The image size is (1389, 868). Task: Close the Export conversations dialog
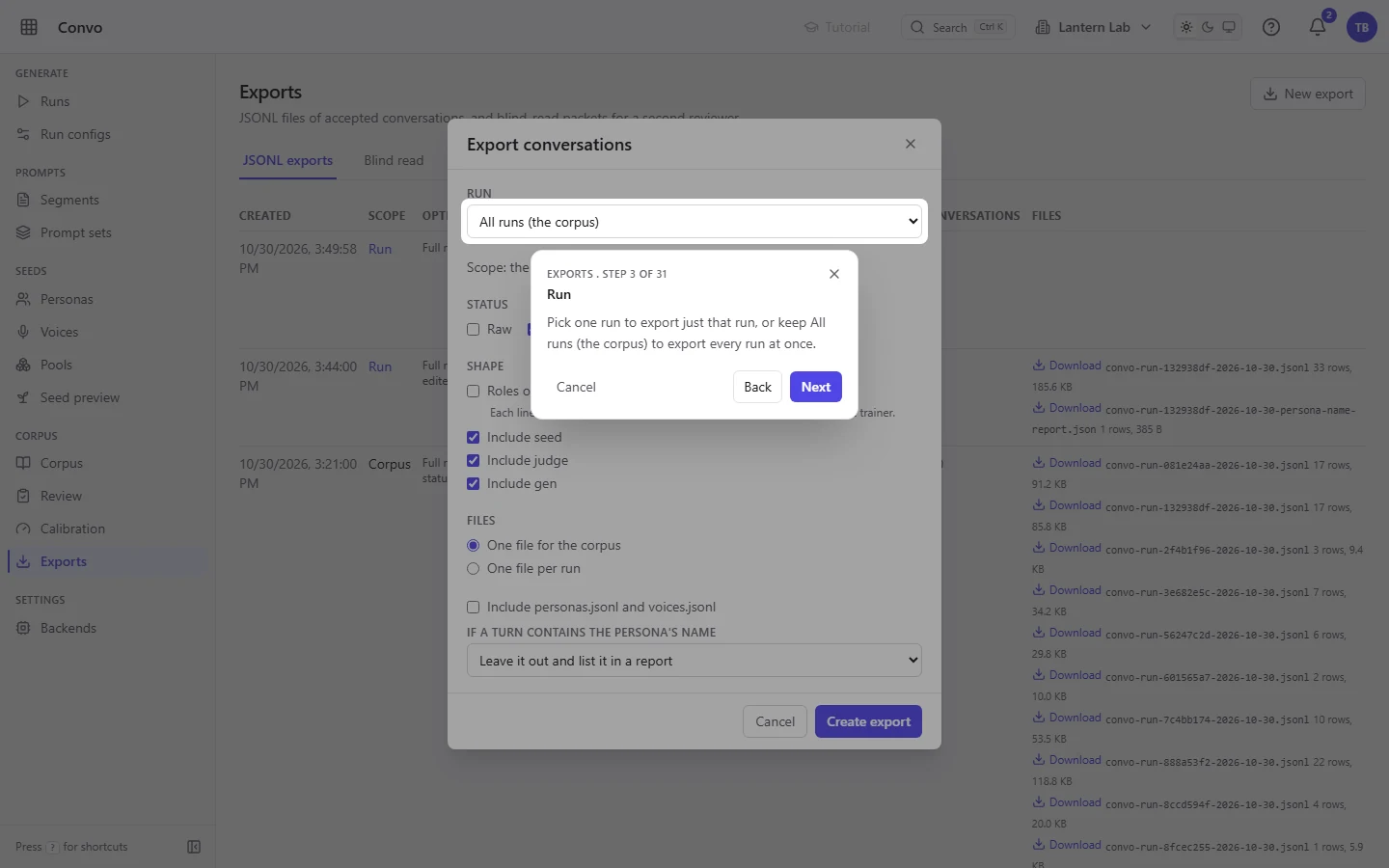[911, 144]
